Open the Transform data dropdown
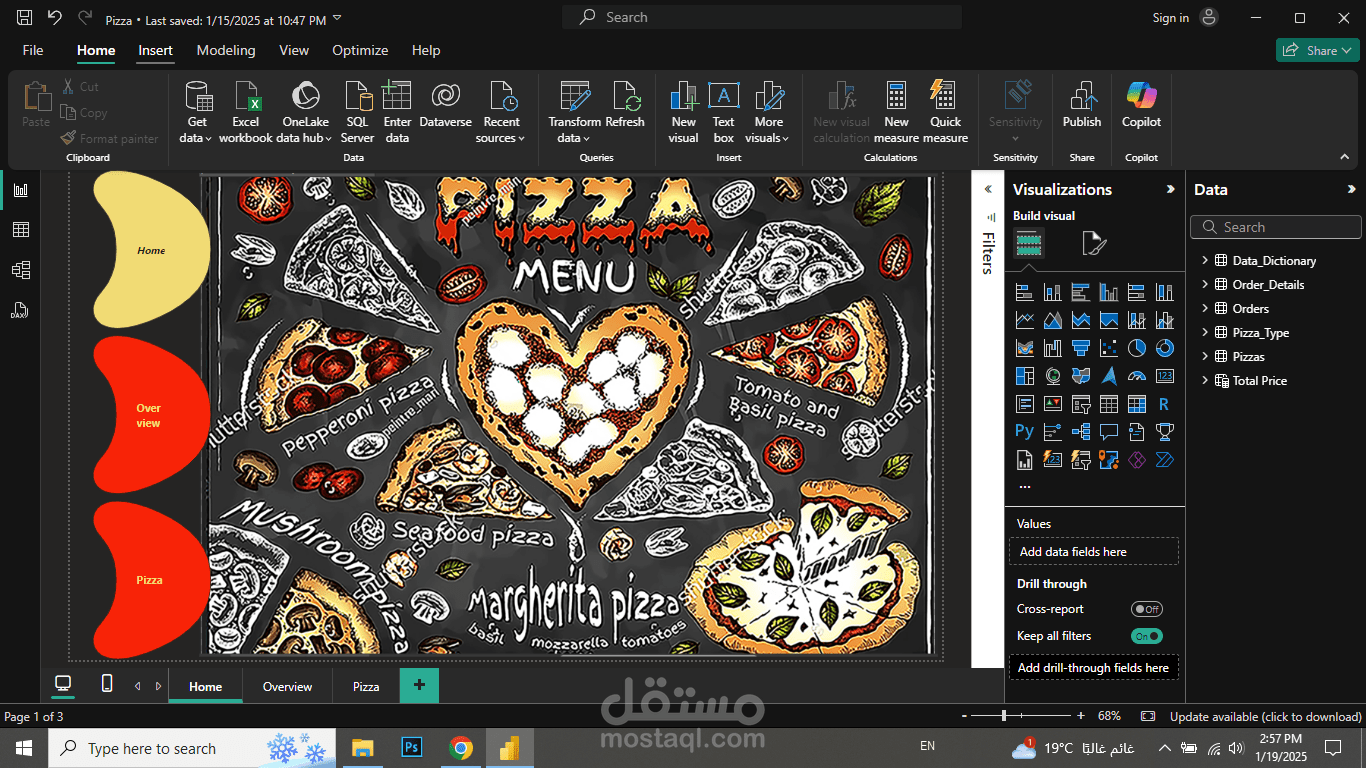Image resolution: width=1366 pixels, height=768 pixels. 574,138
